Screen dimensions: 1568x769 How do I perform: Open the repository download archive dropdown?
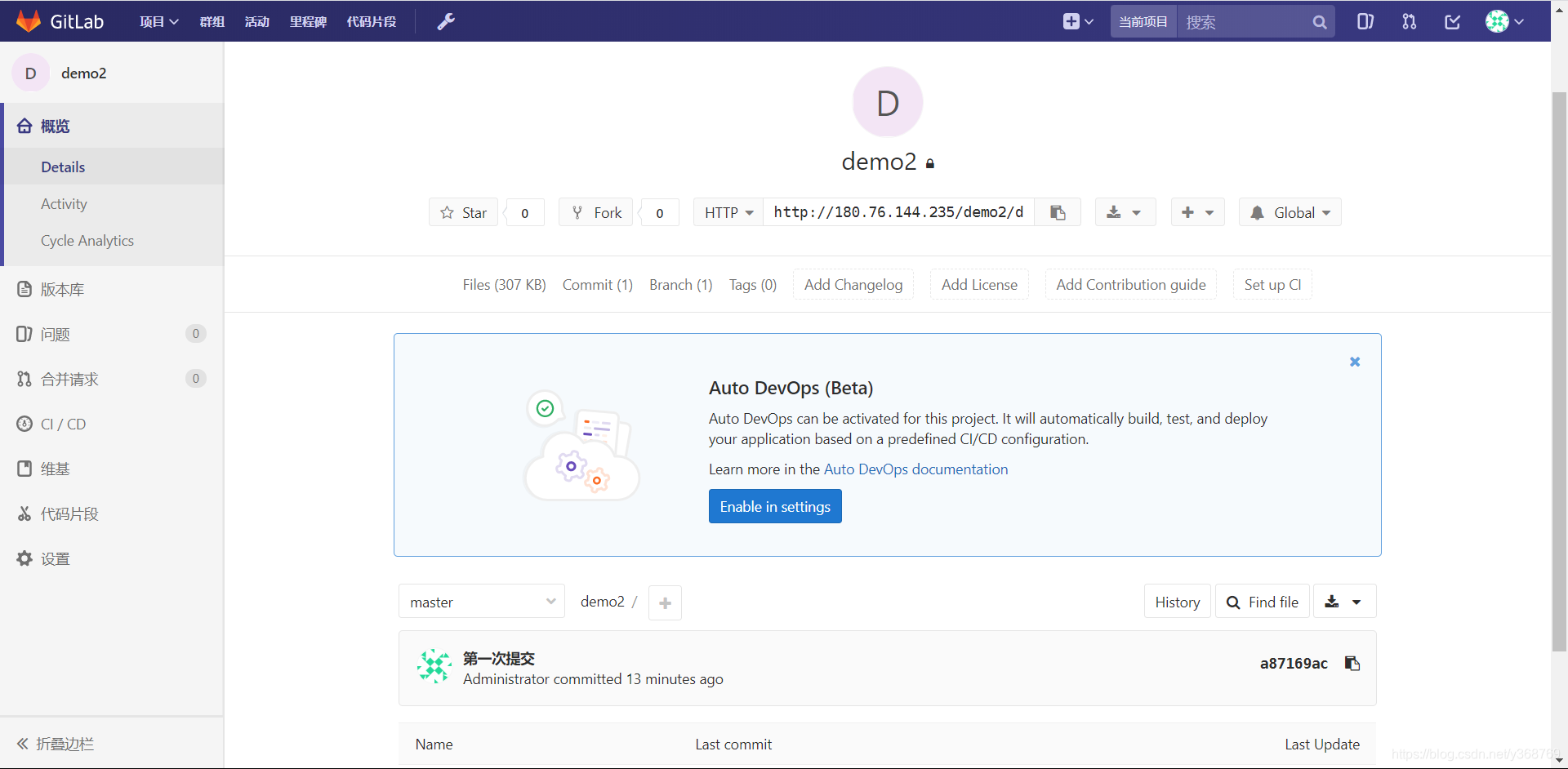(x=1344, y=602)
